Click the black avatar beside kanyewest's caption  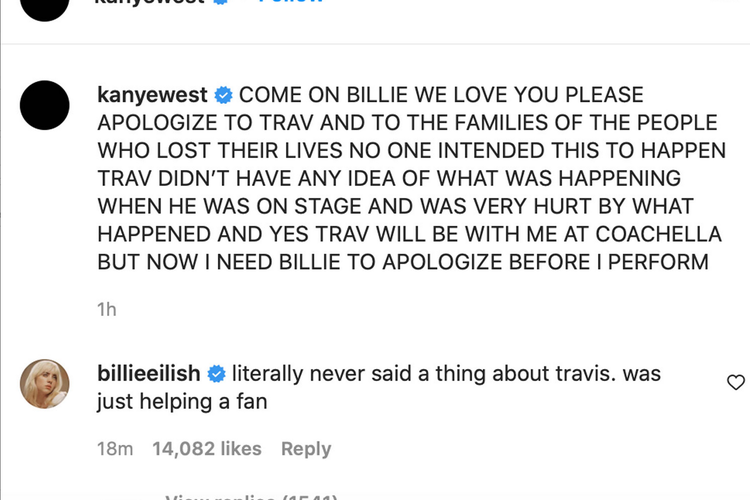(45, 104)
